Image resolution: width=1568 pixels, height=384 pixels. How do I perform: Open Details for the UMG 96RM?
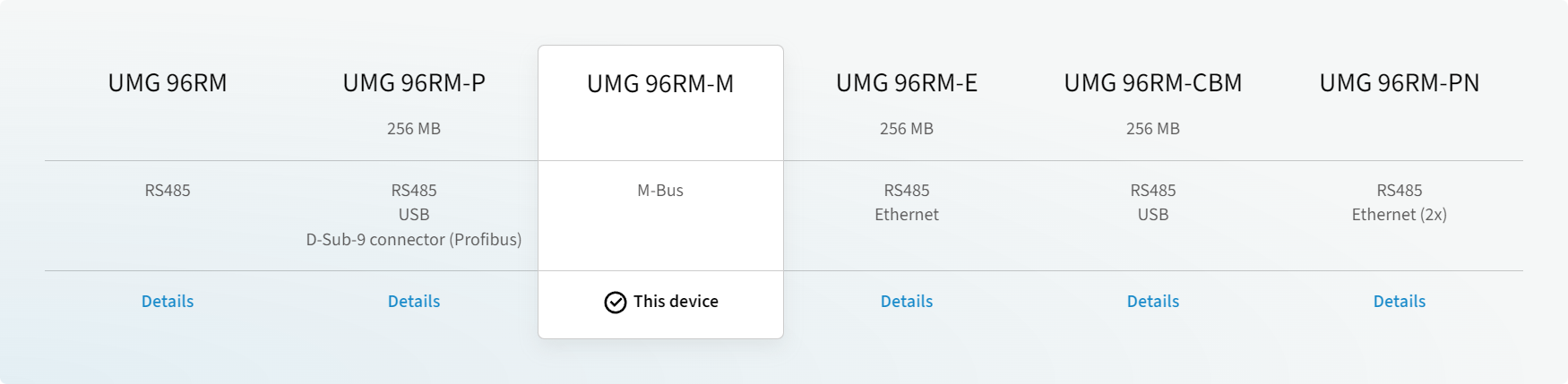[x=168, y=302]
